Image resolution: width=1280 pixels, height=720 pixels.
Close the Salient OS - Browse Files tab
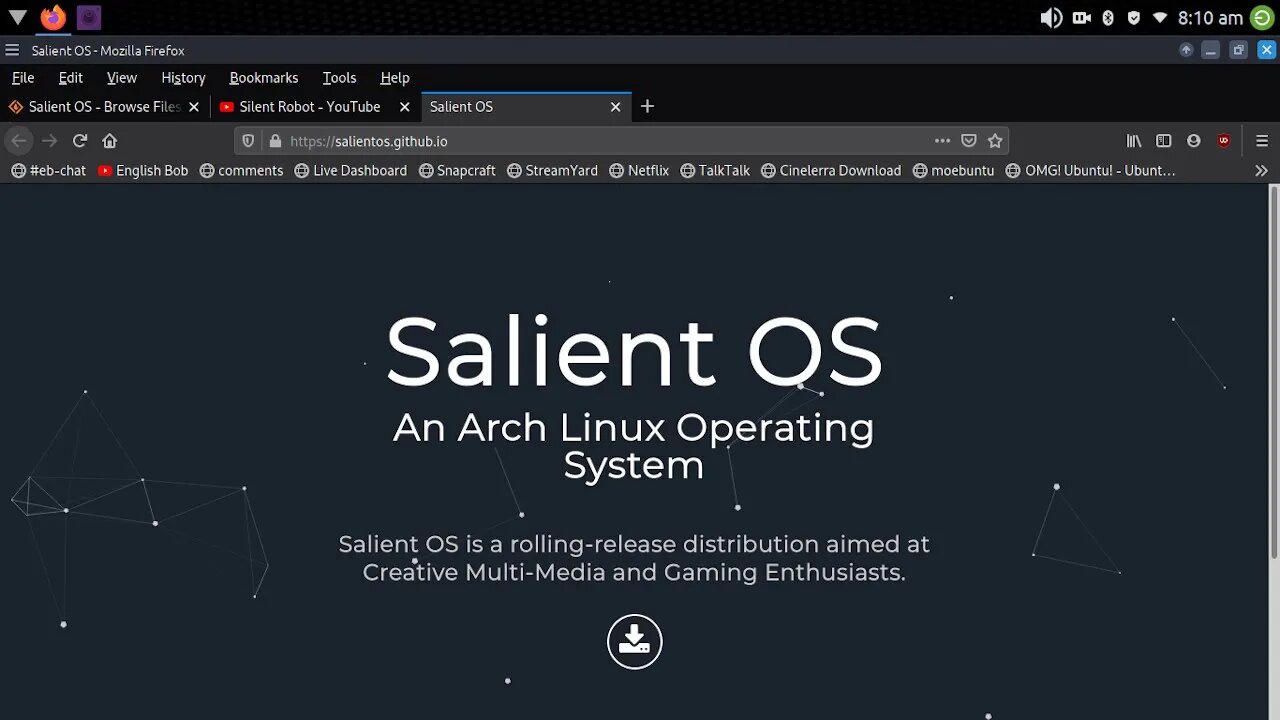coord(194,107)
